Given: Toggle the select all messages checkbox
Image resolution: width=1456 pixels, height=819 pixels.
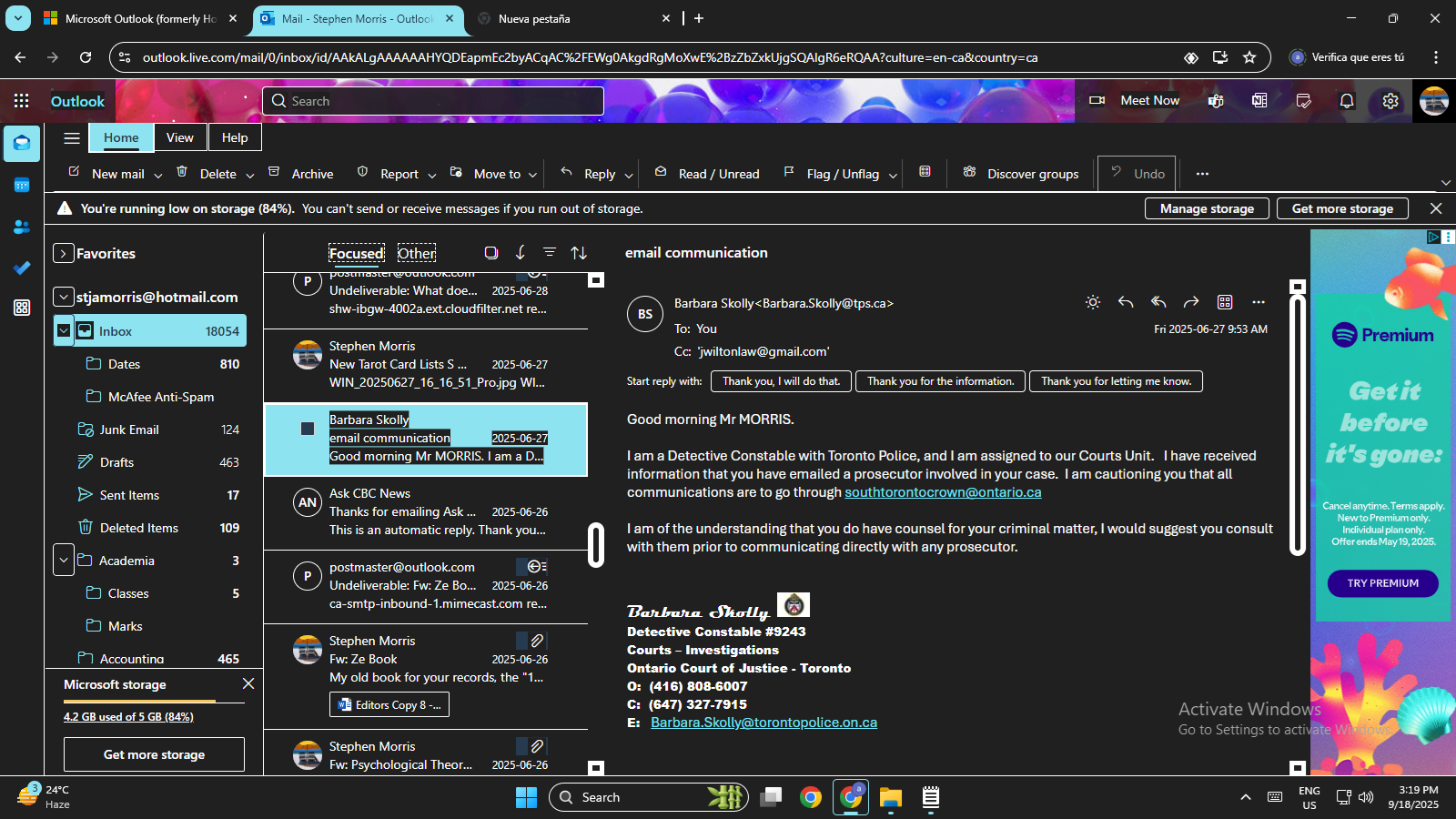Looking at the screenshot, I should (490, 253).
